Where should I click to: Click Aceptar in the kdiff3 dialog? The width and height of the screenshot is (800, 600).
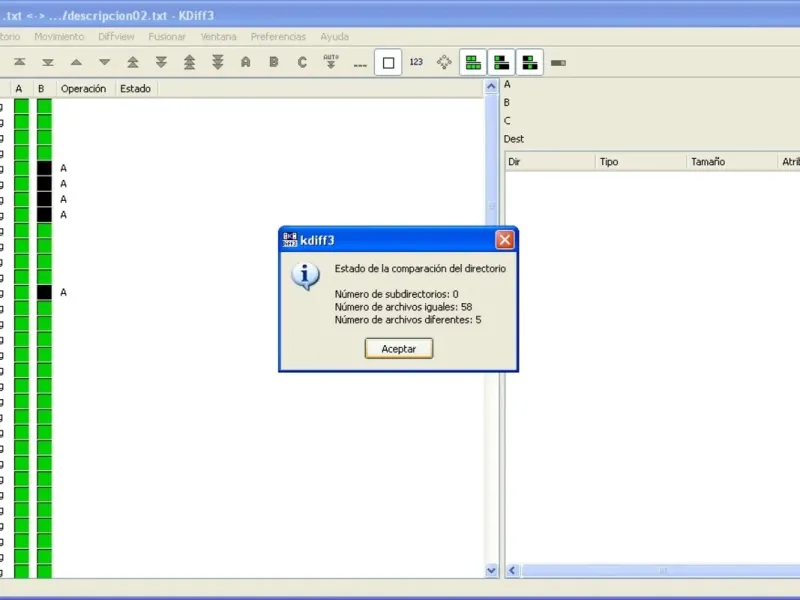[x=399, y=348]
